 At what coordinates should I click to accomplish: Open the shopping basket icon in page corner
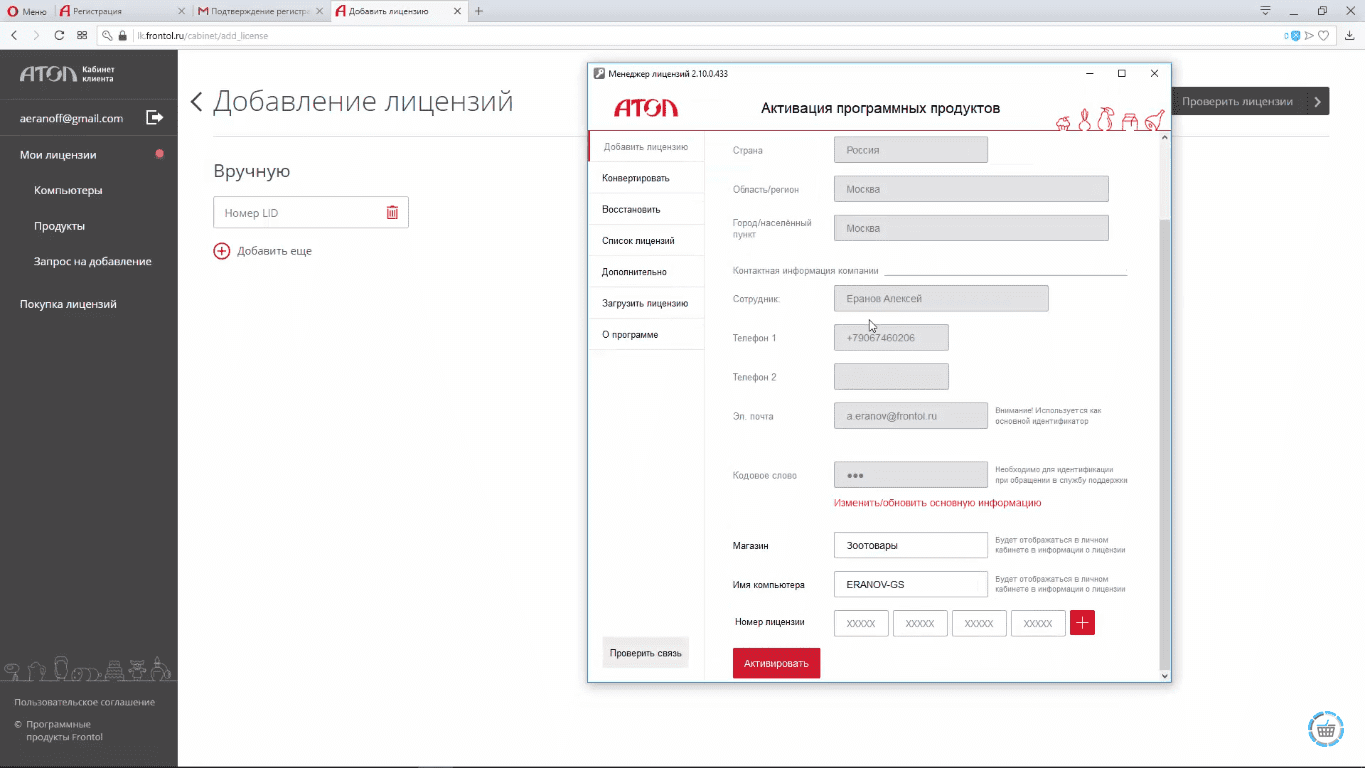[x=1326, y=729]
